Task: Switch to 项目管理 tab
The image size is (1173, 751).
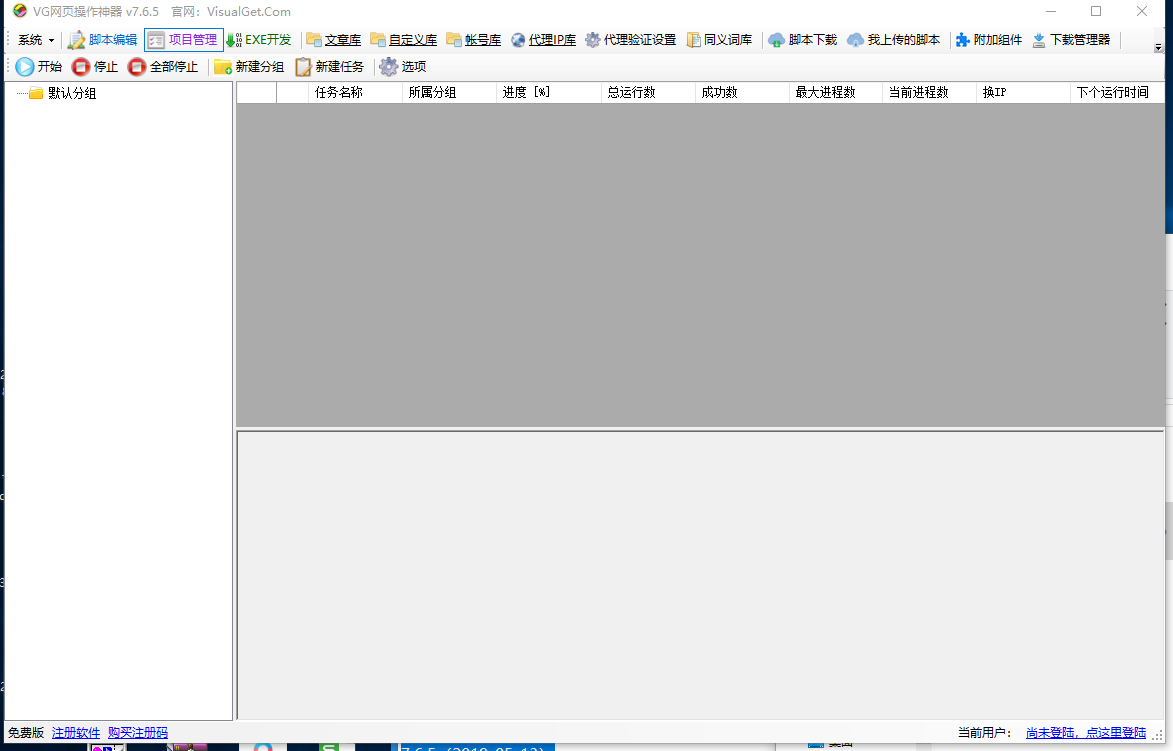Action: click(183, 40)
